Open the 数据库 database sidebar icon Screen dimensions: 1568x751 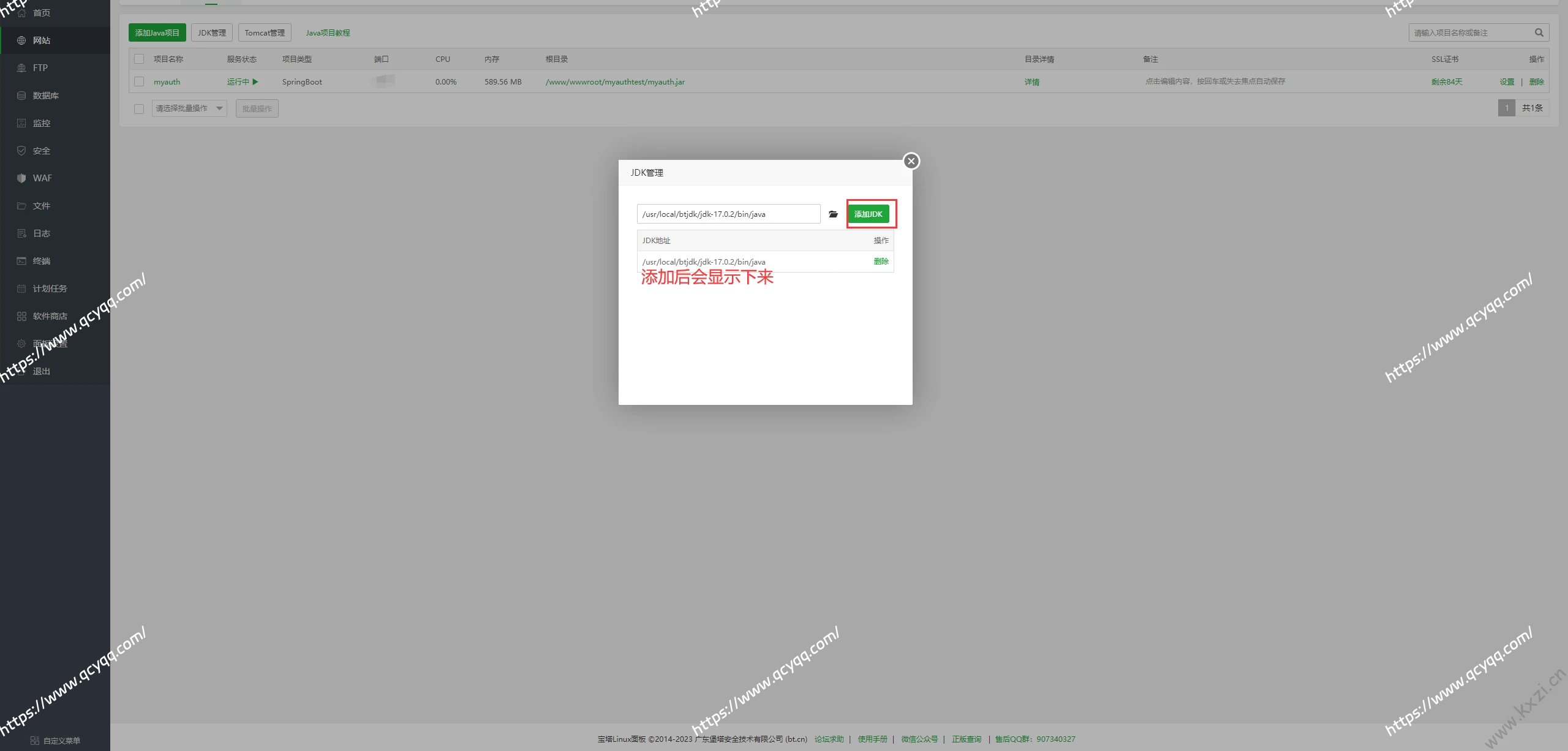click(x=21, y=96)
